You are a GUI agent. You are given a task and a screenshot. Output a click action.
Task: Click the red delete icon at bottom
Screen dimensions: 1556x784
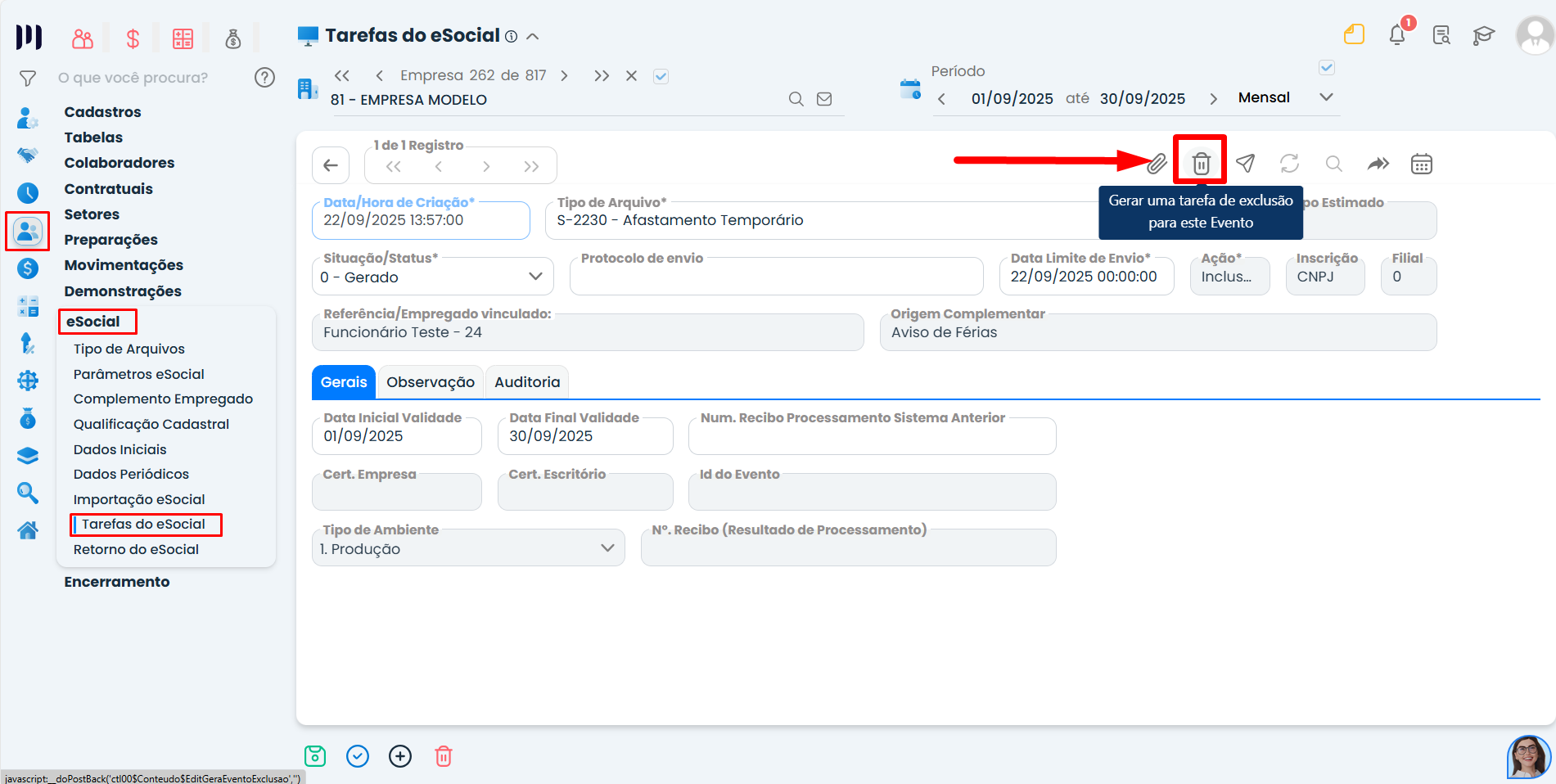coord(444,756)
